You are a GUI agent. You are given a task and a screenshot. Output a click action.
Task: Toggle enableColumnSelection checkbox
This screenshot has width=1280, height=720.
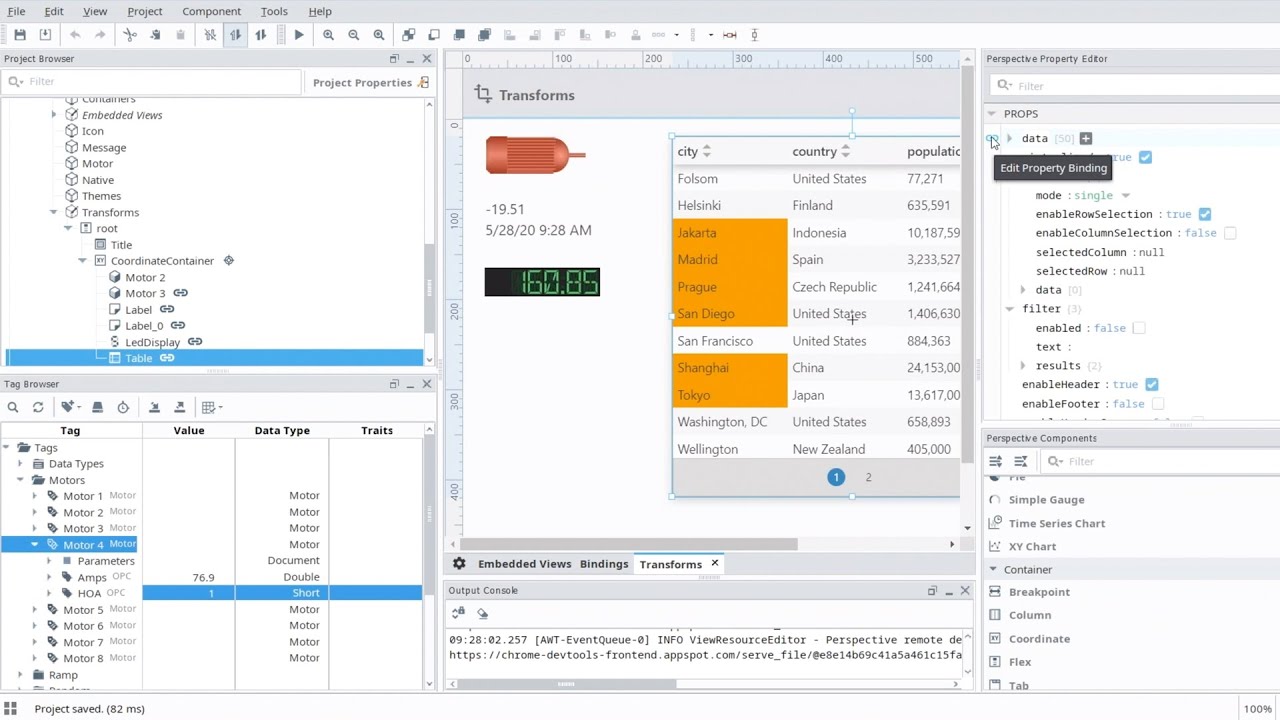1230,233
